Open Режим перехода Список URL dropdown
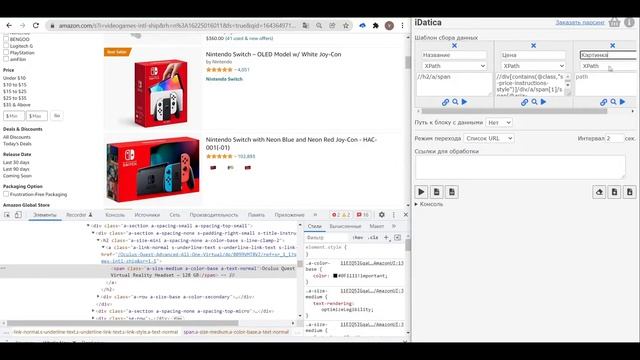This screenshot has height=360, width=640. 489,138
